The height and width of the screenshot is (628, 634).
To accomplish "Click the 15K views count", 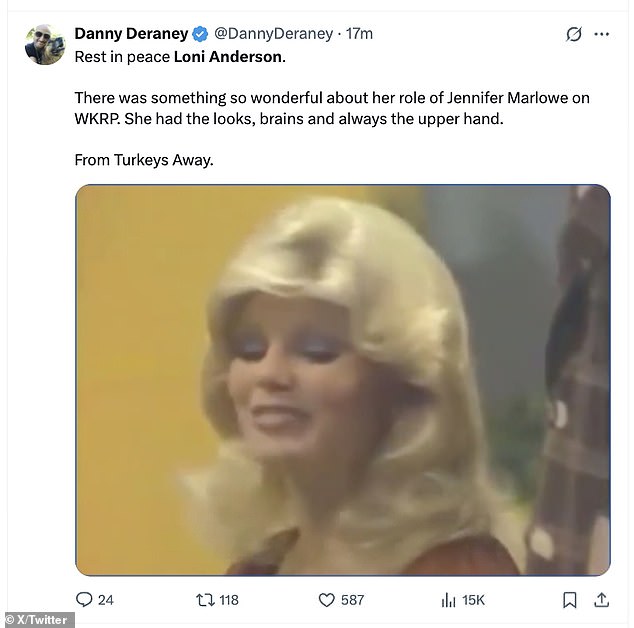I will [x=473, y=600].
